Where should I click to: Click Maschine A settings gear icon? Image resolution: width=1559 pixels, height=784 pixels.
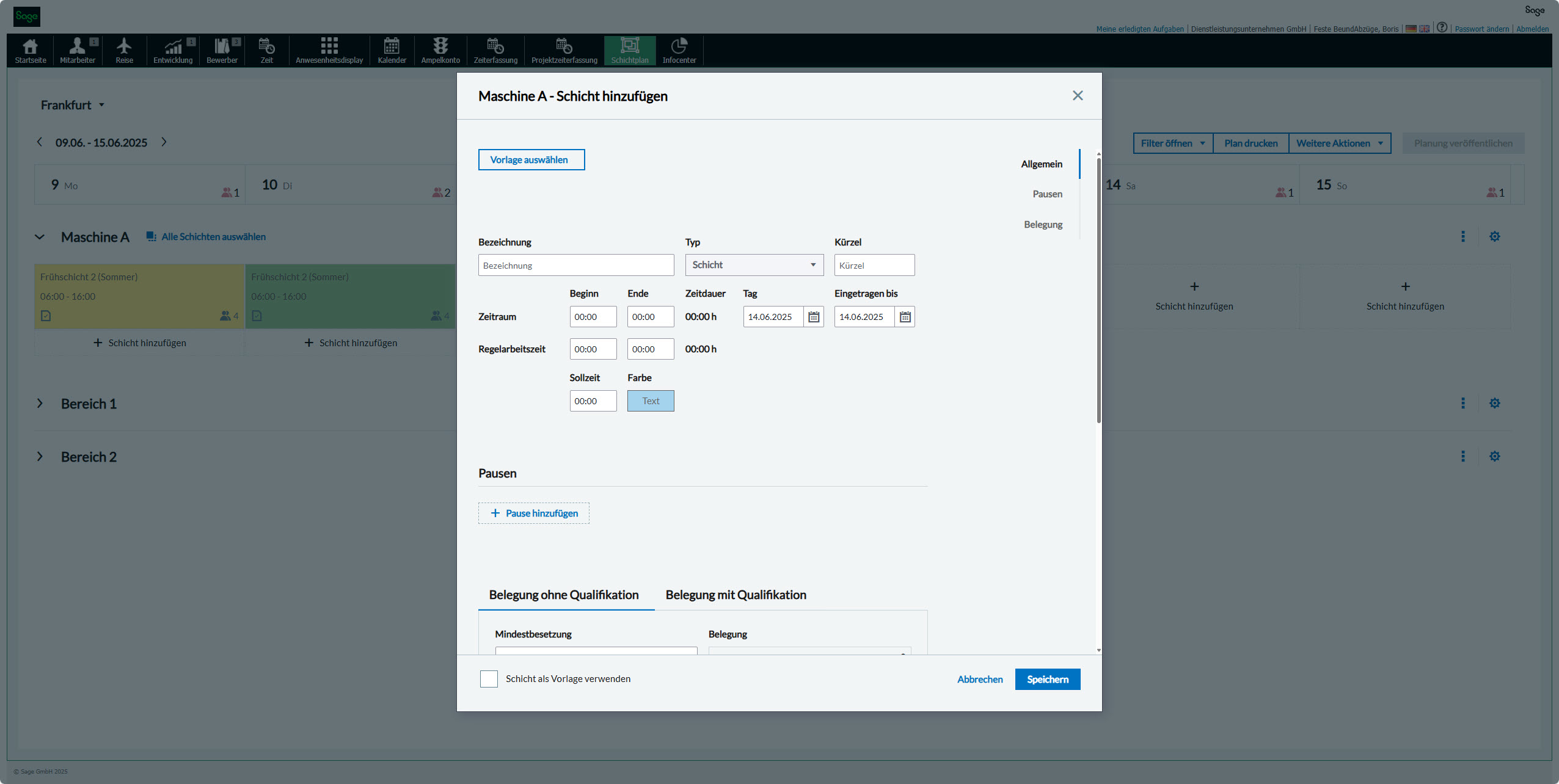(1494, 236)
